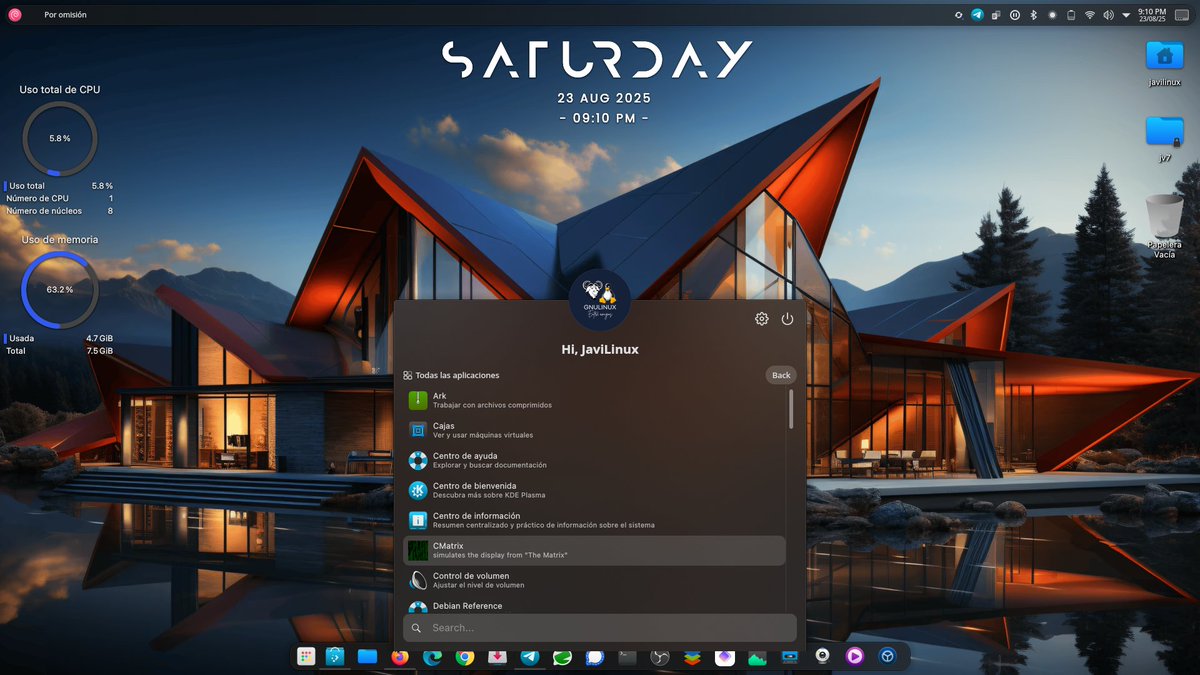Open Discover software store in dock
The image size is (1200, 675).
[x=335, y=657]
